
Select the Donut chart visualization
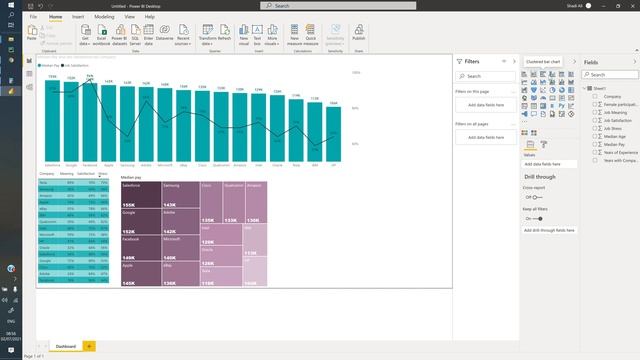562,90
